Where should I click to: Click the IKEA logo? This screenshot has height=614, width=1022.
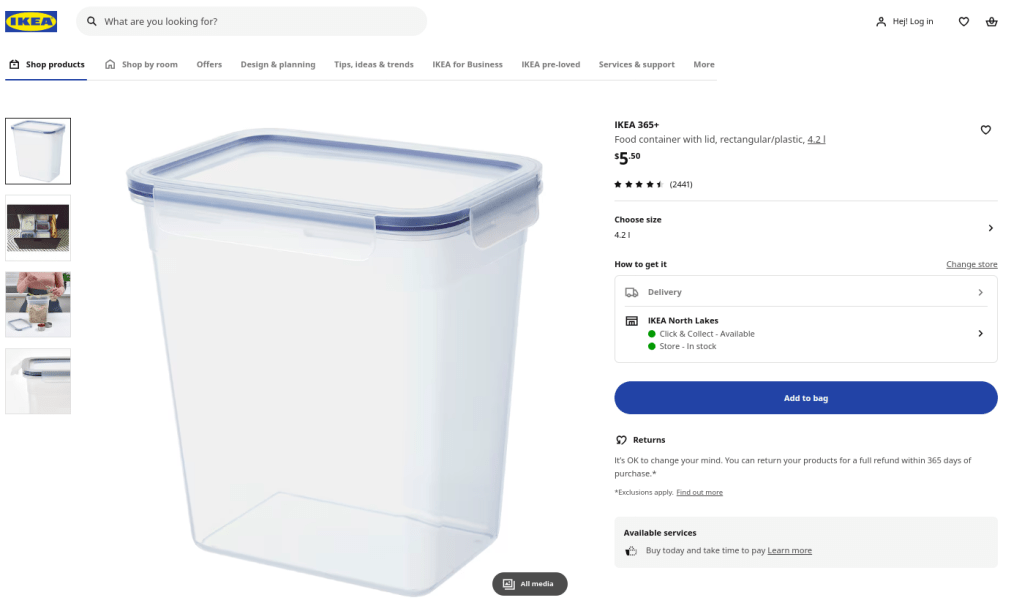31,21
